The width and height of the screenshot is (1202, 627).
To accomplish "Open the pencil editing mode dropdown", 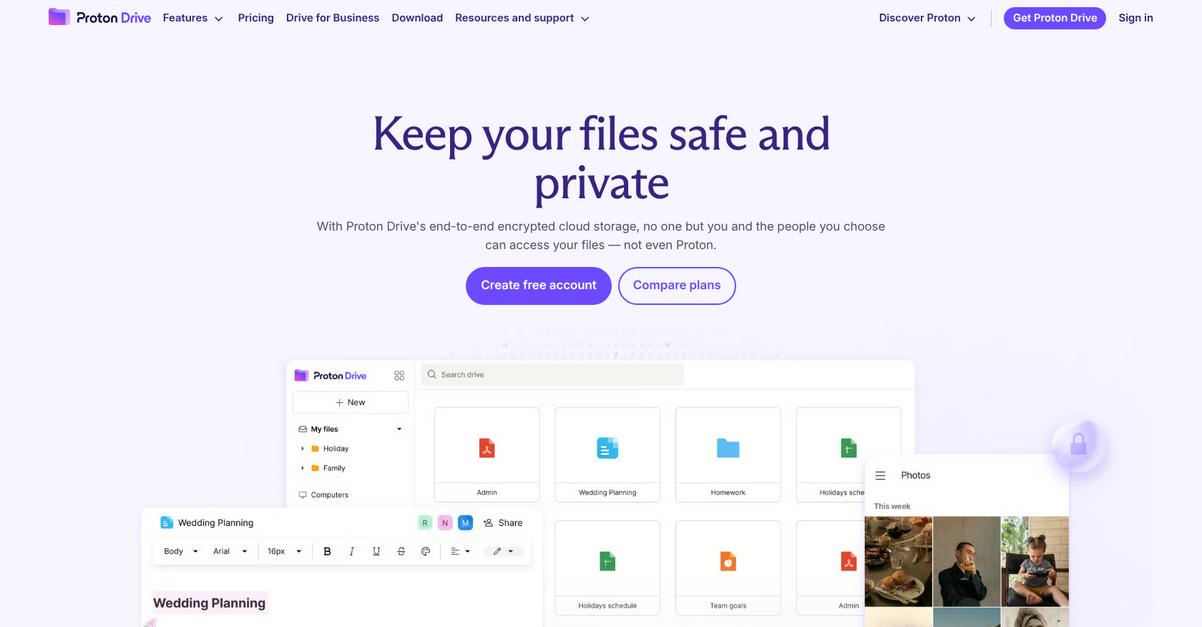I will coord(504,551).
